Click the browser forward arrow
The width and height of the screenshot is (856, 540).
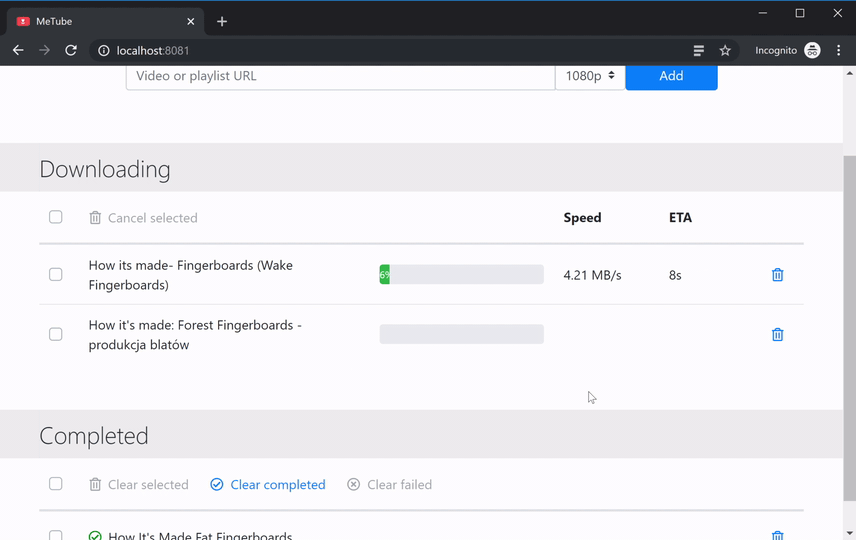click(x=44, y=50)
